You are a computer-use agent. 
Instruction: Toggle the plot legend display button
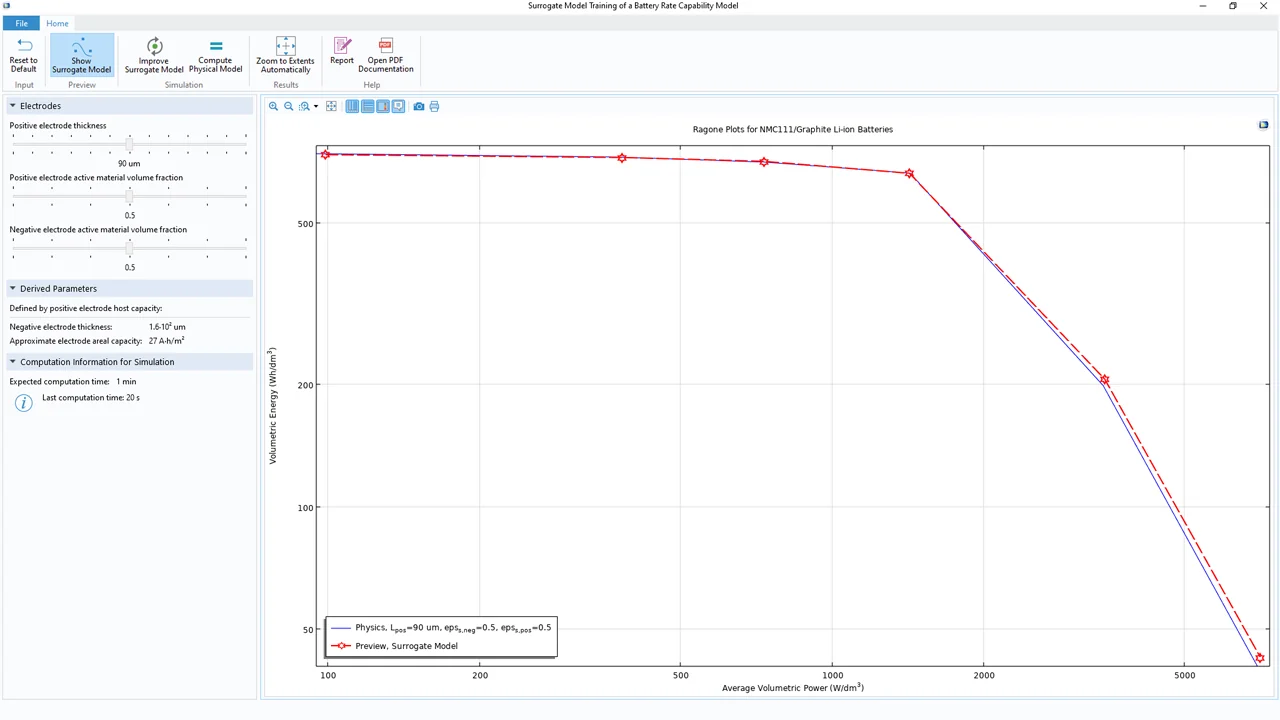coord(398,106)
